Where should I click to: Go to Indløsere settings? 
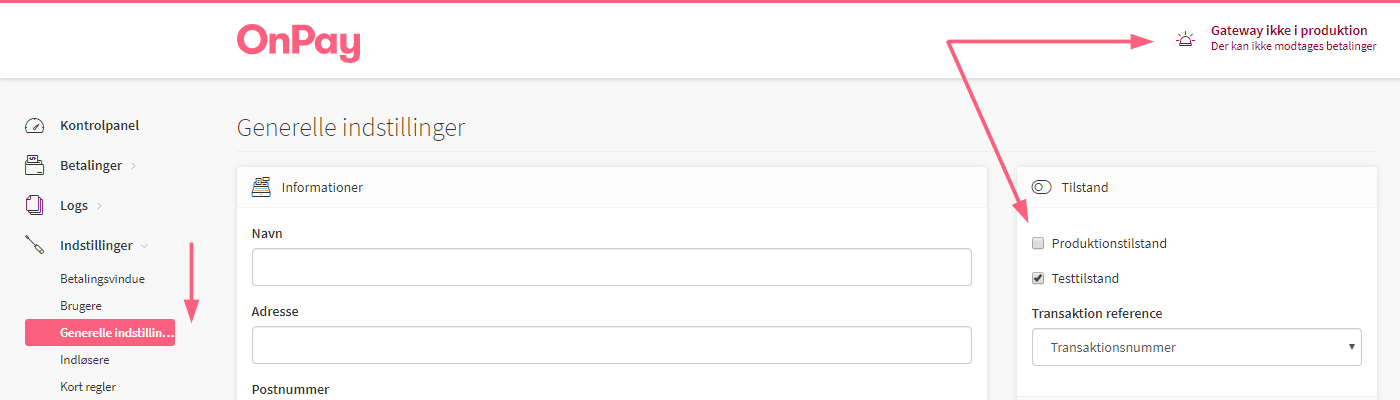85,359
